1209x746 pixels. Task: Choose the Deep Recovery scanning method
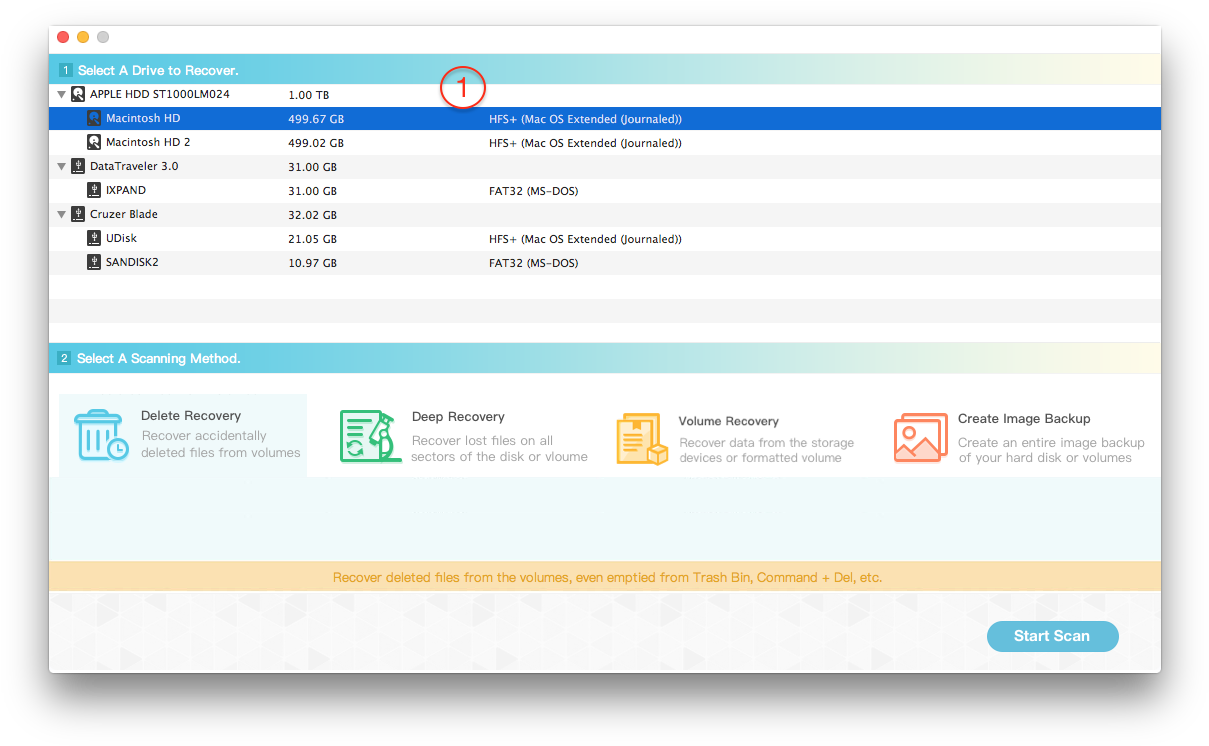pyautogui.click(x=464, y=436)
